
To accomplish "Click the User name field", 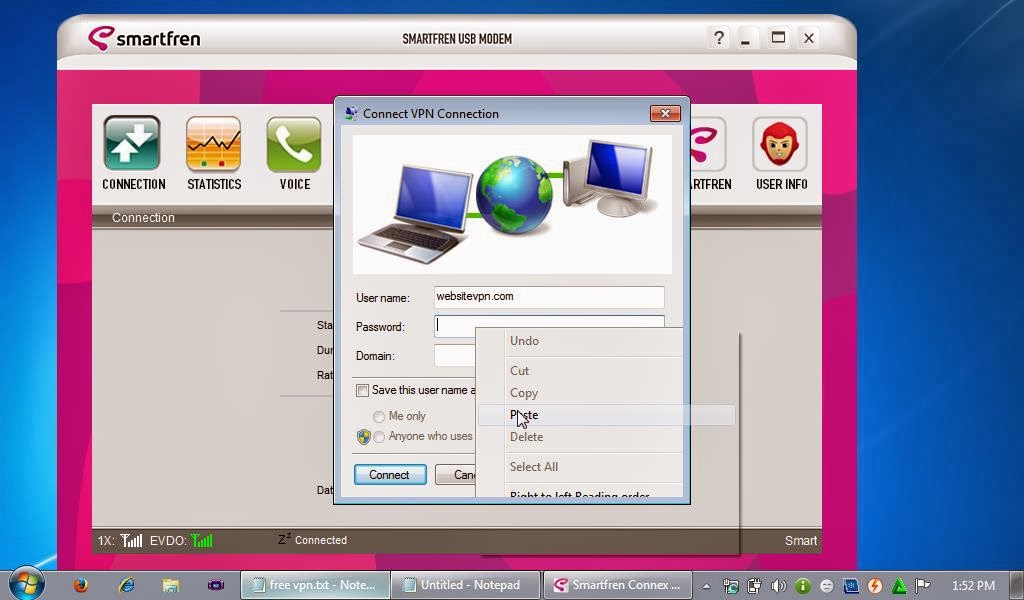I will (549, 297).
